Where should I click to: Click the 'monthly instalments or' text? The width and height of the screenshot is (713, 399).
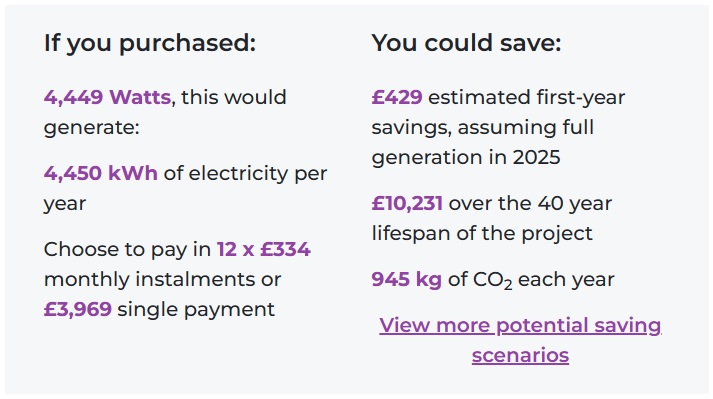point(162,279)
